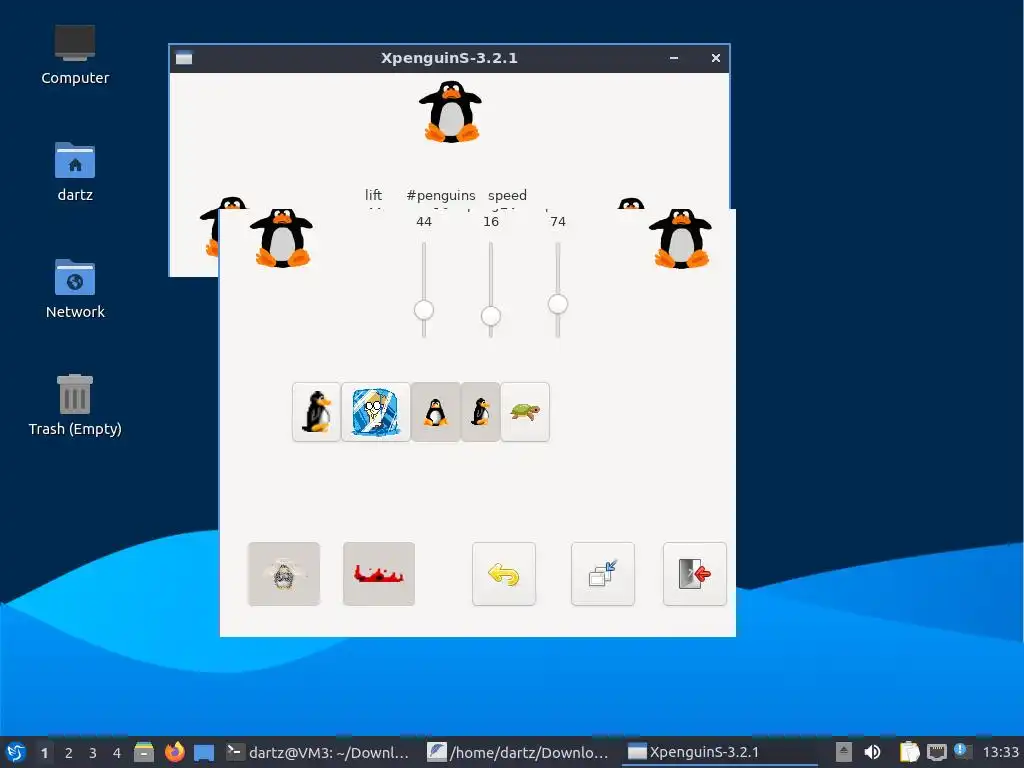Image resolution: width=1024 pixels, height=768 pixels.
Task: Click the large penguin left of the sliders
Action: click(x=281, y=238)
